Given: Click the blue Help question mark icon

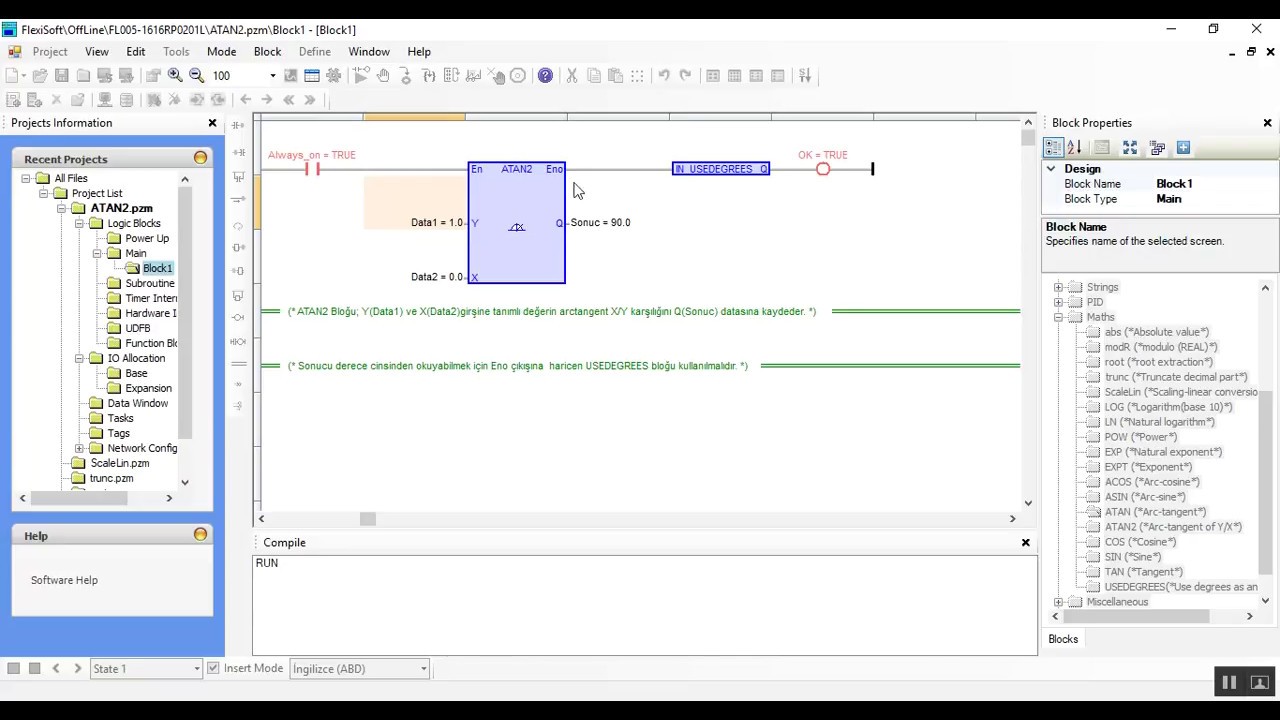Looking at the screenshot, I should click(545, 76).
